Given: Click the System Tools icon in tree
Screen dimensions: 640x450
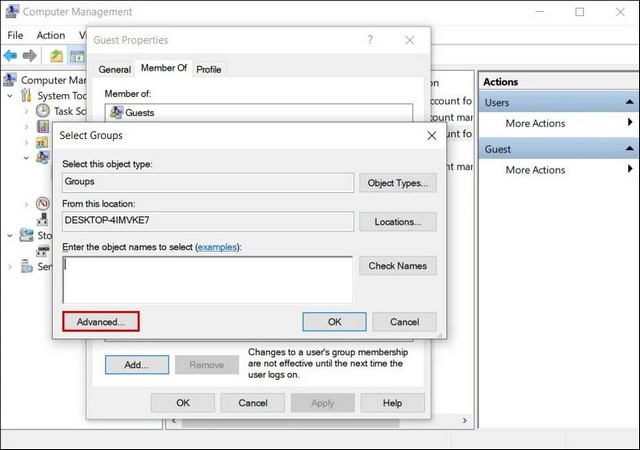Looking at the screenshot, I should [27, 95].
